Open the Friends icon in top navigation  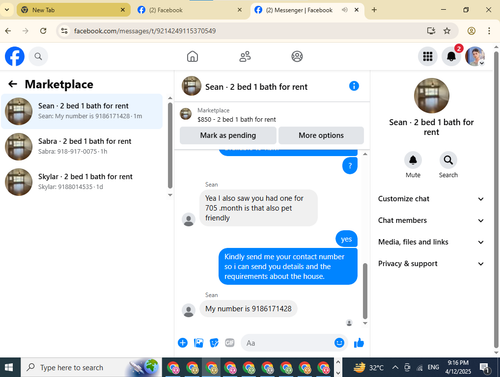tap(245, 56)
